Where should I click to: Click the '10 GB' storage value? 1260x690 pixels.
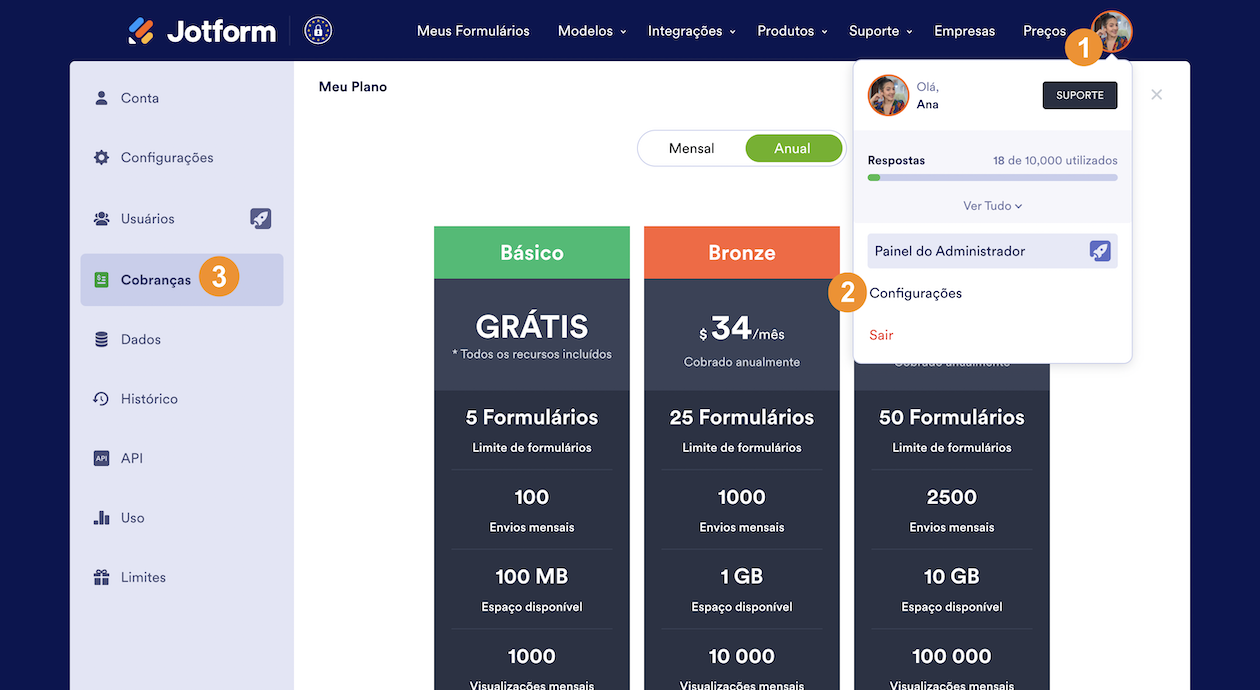pos(952,577)
